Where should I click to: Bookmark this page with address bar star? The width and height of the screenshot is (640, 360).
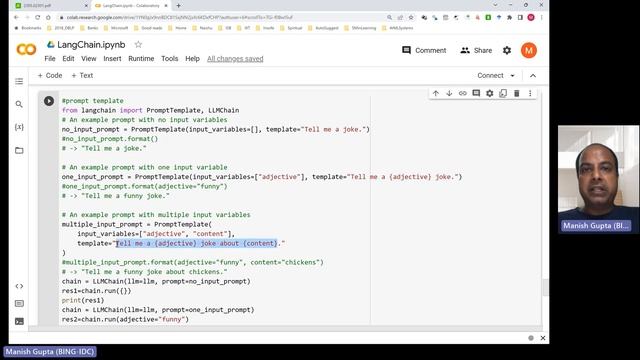[x=411, y=18]
